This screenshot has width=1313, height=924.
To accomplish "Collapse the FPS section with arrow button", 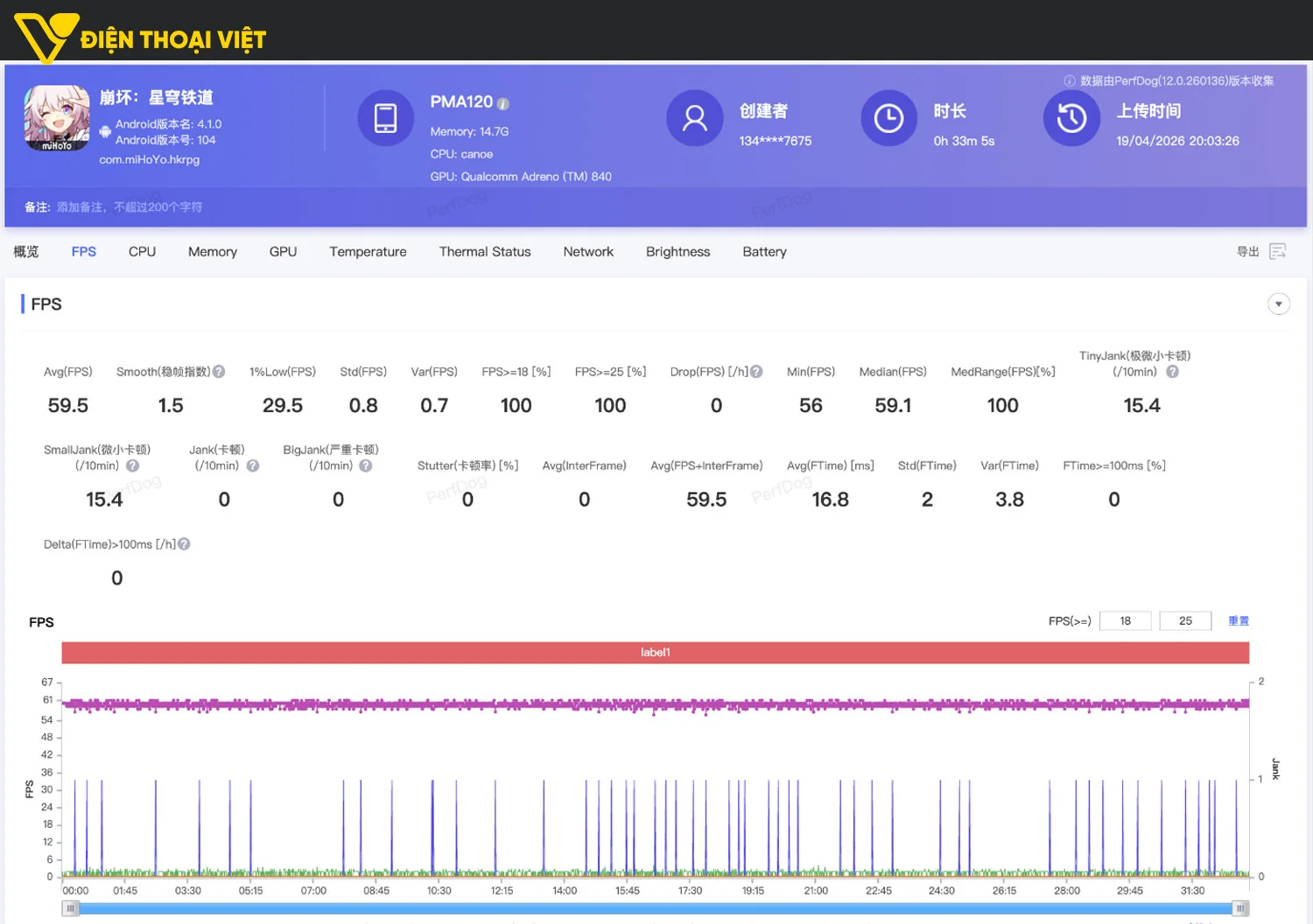I will 1278,304.
